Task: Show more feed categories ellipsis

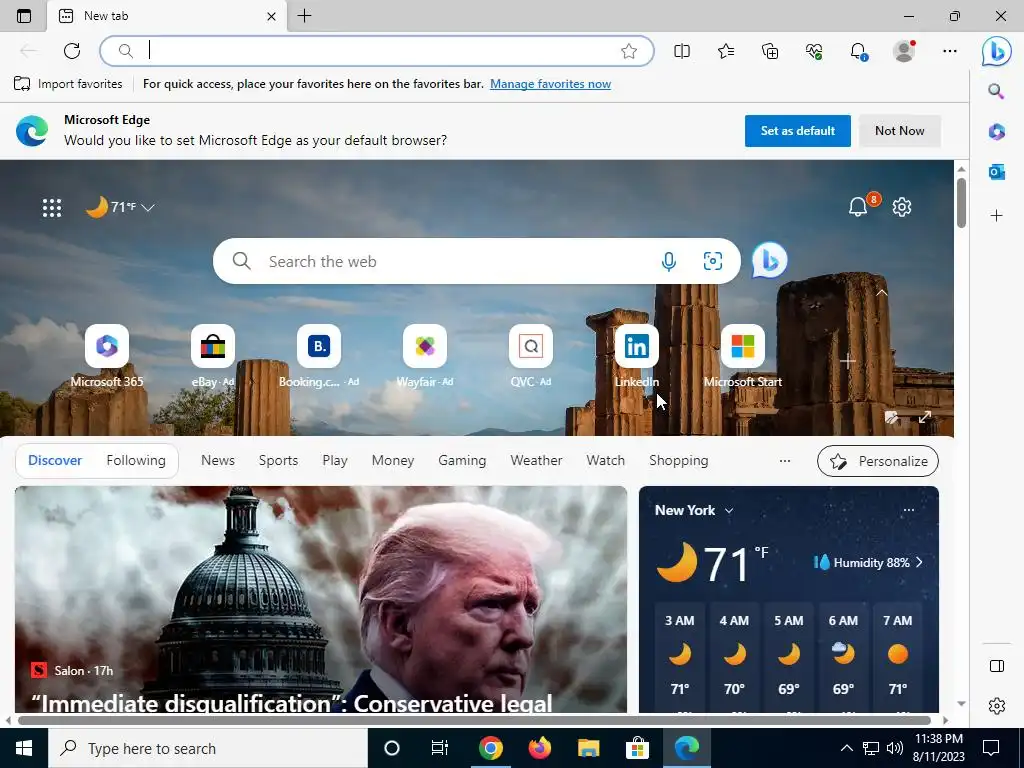Action: [785, 461]
